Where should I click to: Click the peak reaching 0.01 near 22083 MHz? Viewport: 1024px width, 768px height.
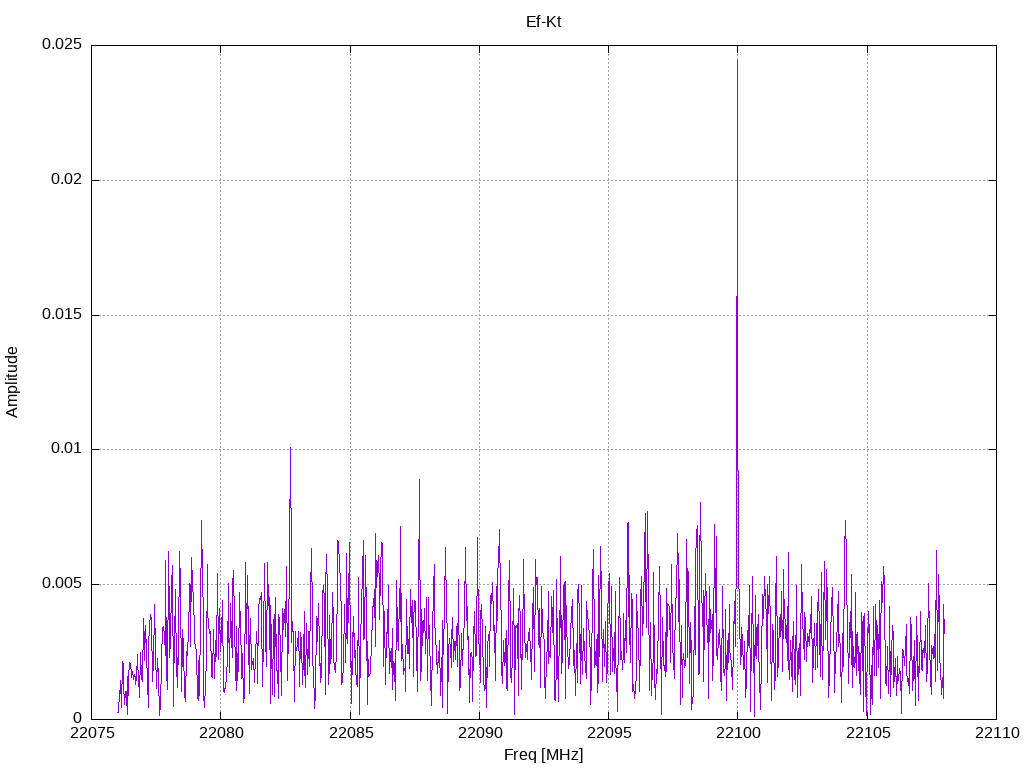pyautogui.click(x=291, y=450)
